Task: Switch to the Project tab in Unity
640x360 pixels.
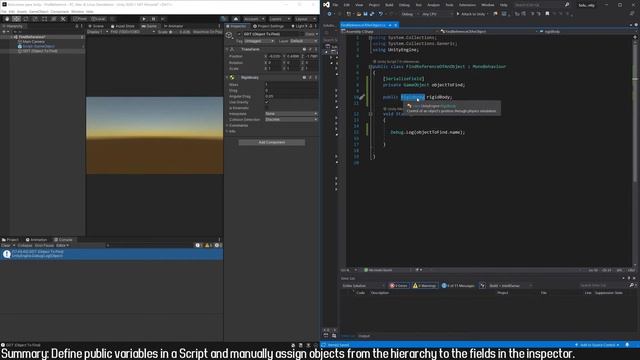Action: tap(10, 240)
